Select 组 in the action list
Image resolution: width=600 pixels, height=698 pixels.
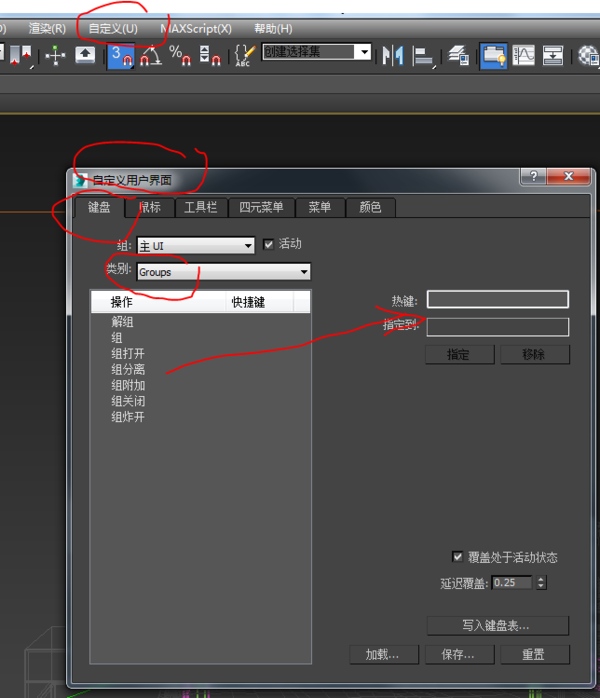pos(117,338)
